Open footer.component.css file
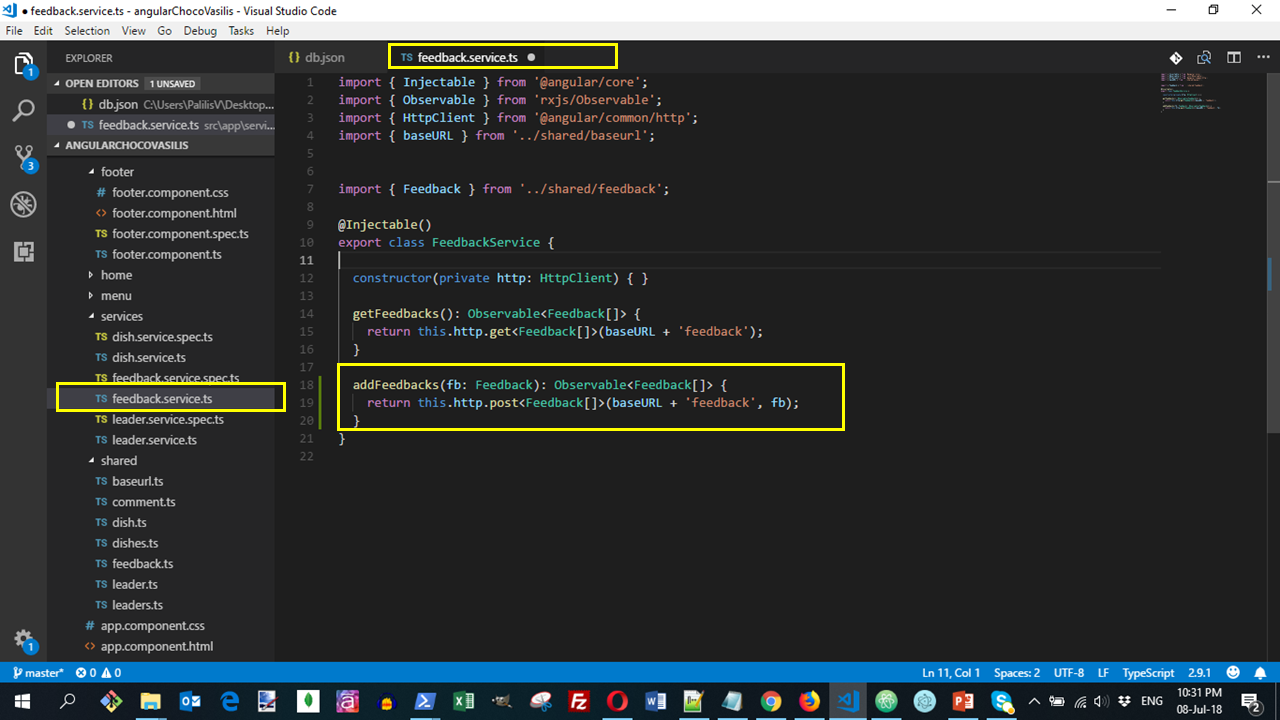Image resolution: width=1280 pixels, height=720 pixels. coord(170,192)
